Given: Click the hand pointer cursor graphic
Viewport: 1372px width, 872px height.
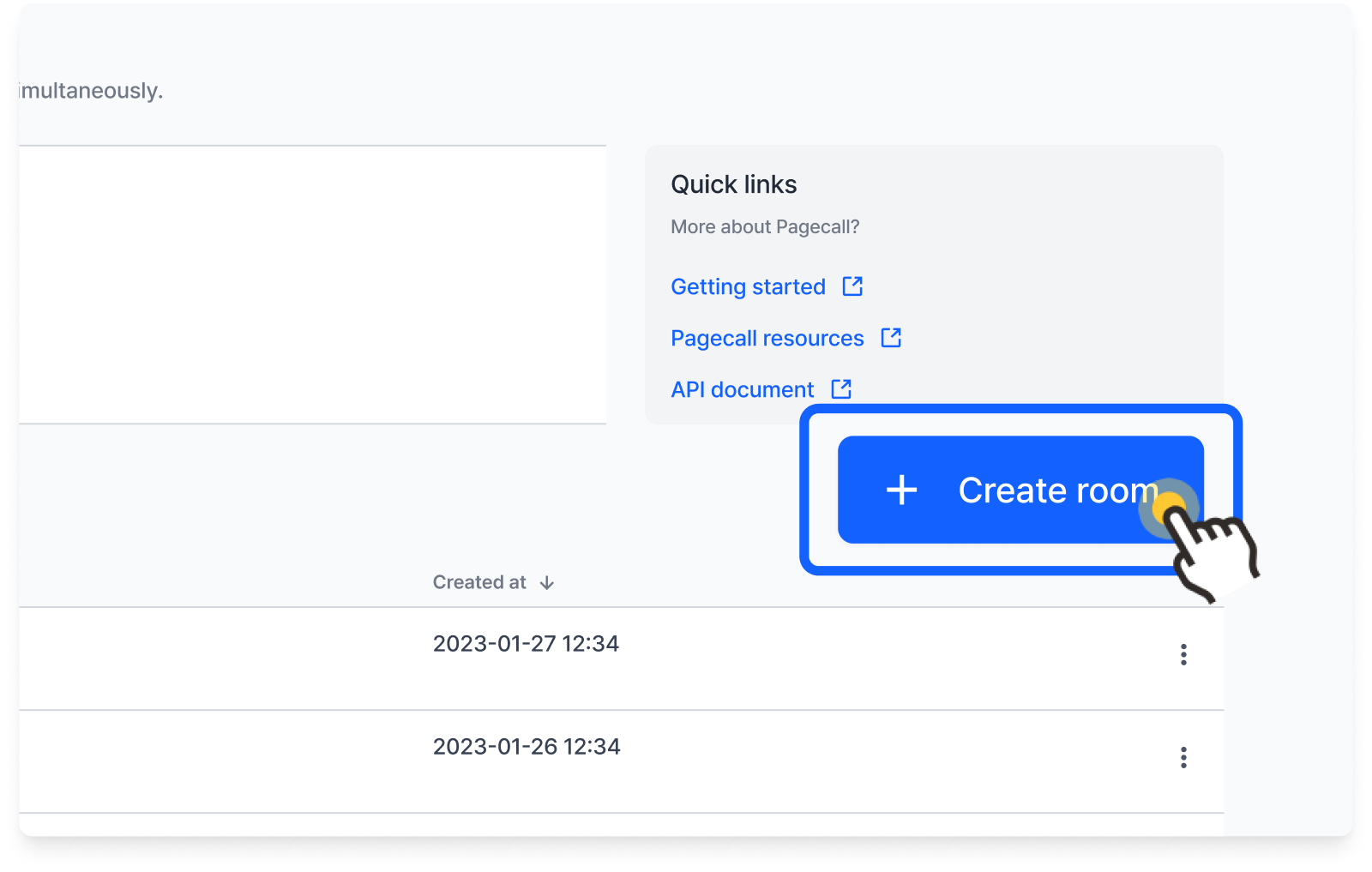Looking at the screenshot, I should (1212, 553).
